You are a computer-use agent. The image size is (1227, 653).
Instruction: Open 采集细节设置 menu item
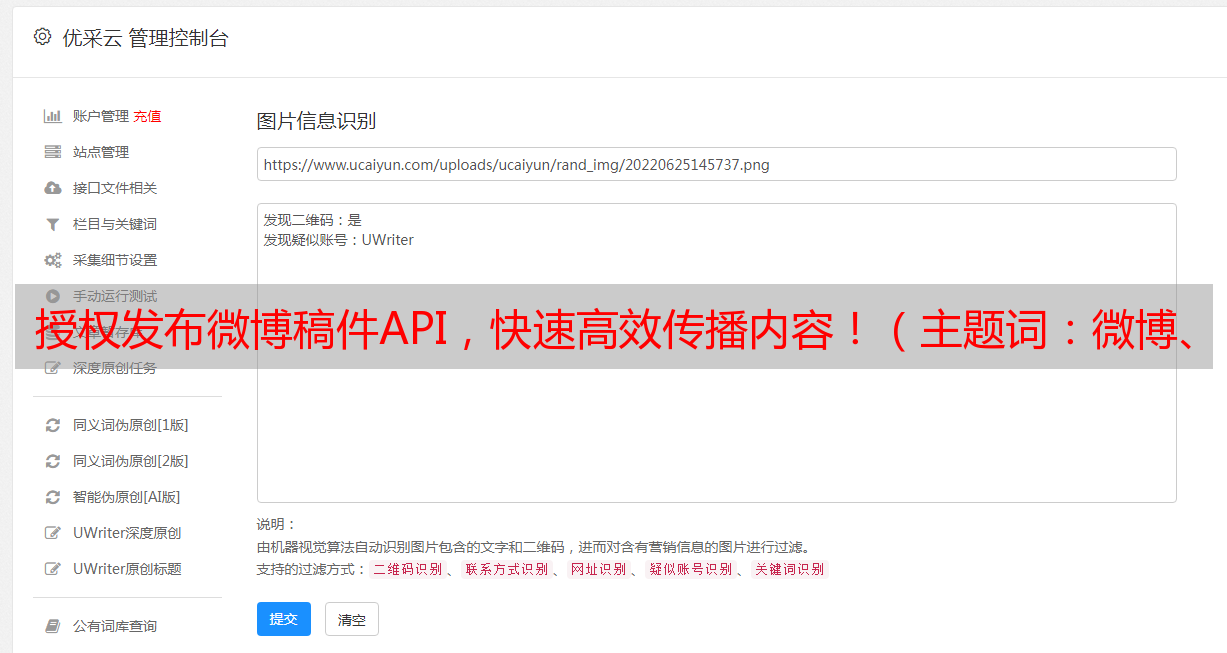coord(115,260)
